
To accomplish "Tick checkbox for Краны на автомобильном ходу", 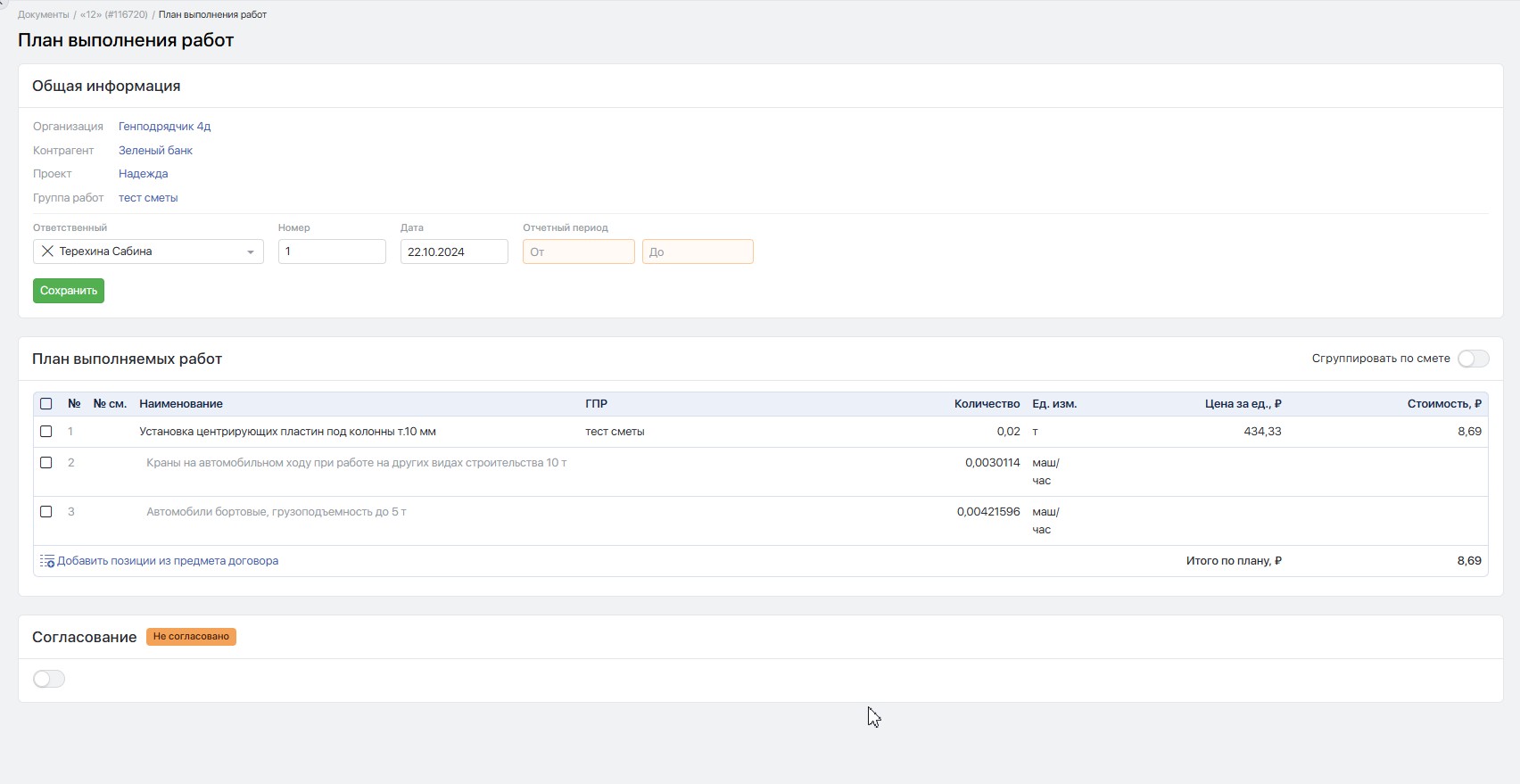I will 46,463.
